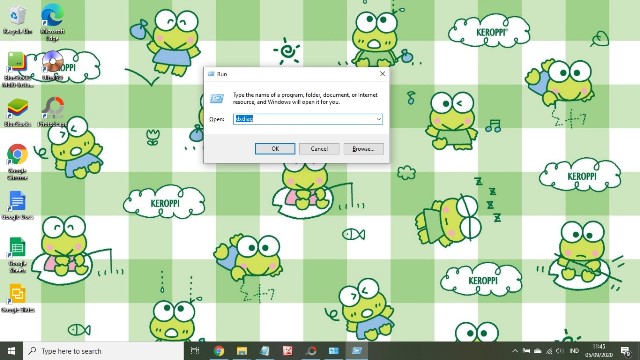Select the Google Sheets desktop shortcut
640x360 pixels.
point(17,255)
